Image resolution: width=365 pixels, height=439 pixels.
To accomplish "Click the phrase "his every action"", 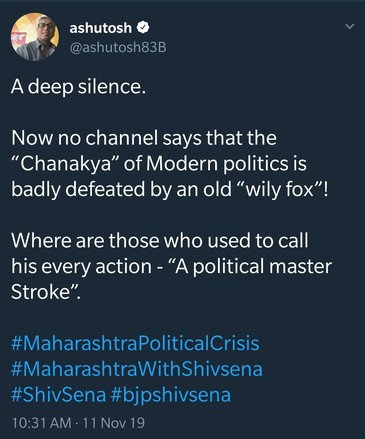I will pyautogui.click(x=81, y=267).
